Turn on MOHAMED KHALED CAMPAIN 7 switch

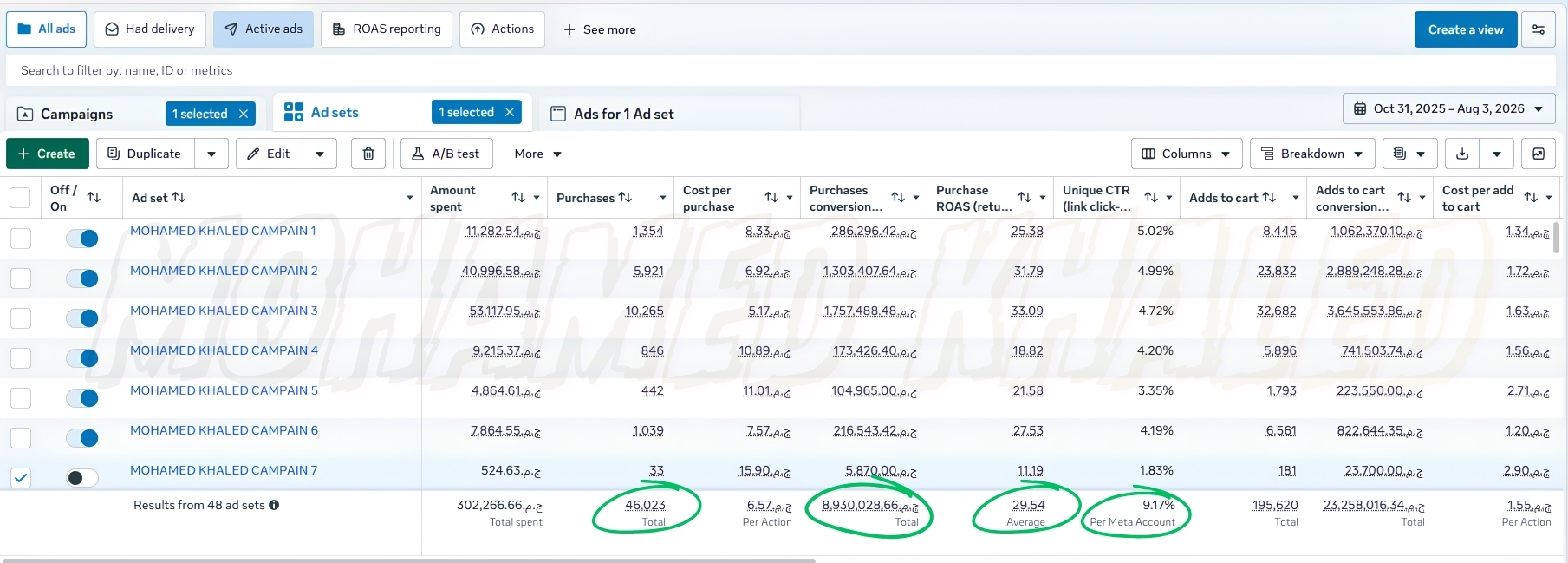(x=82, y=478)
